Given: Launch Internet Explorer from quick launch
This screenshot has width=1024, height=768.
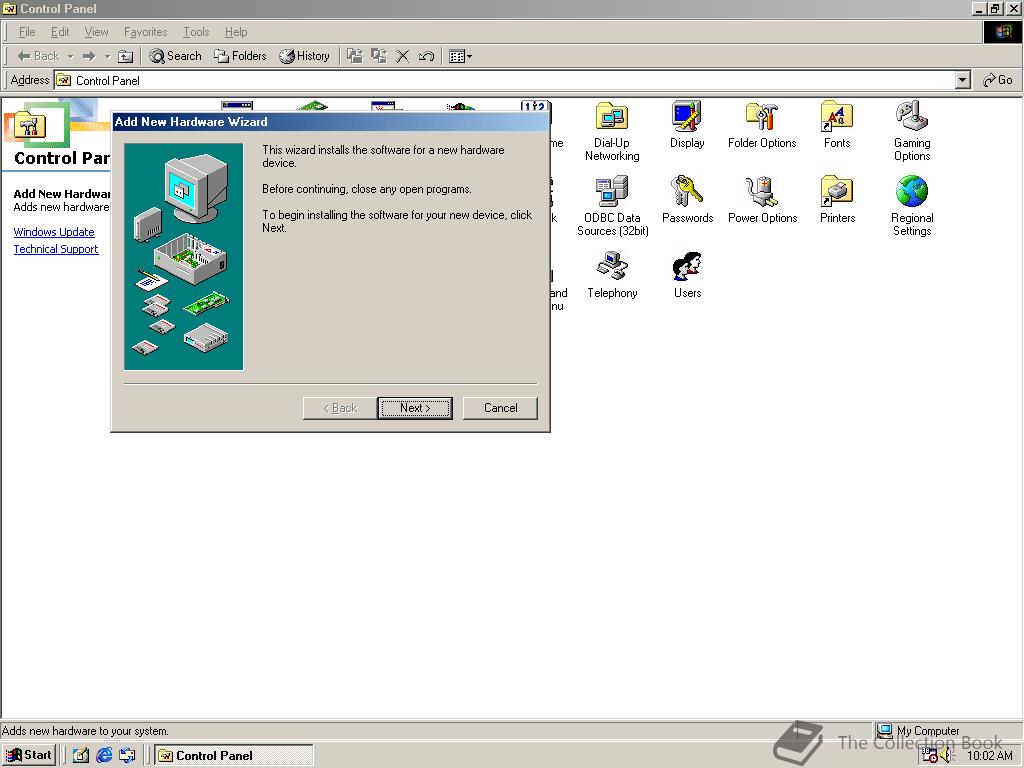Looking at the screenshot, I should [x=104, y=755].
